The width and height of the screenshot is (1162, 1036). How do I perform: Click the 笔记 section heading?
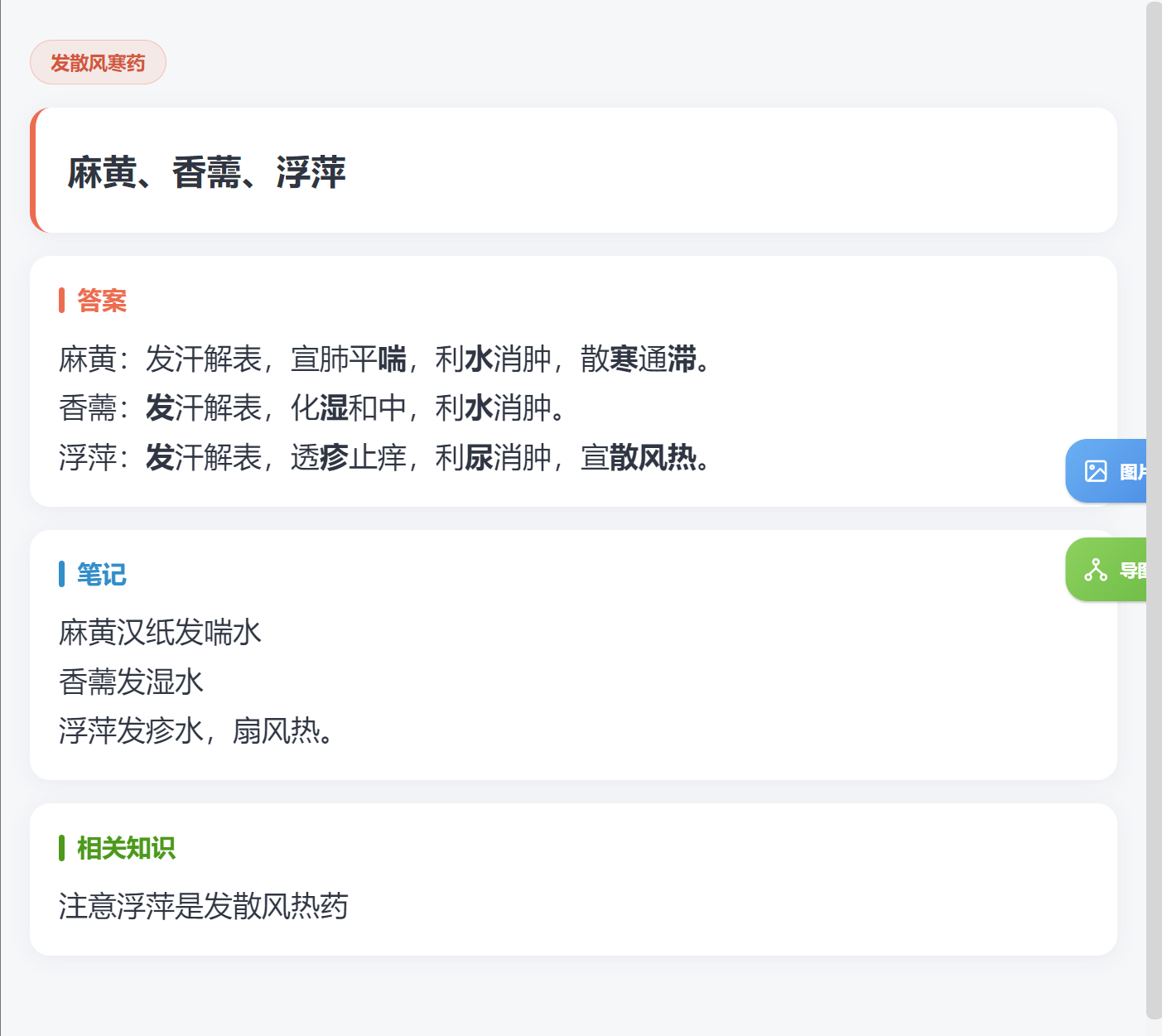click(x=102, y=574)
